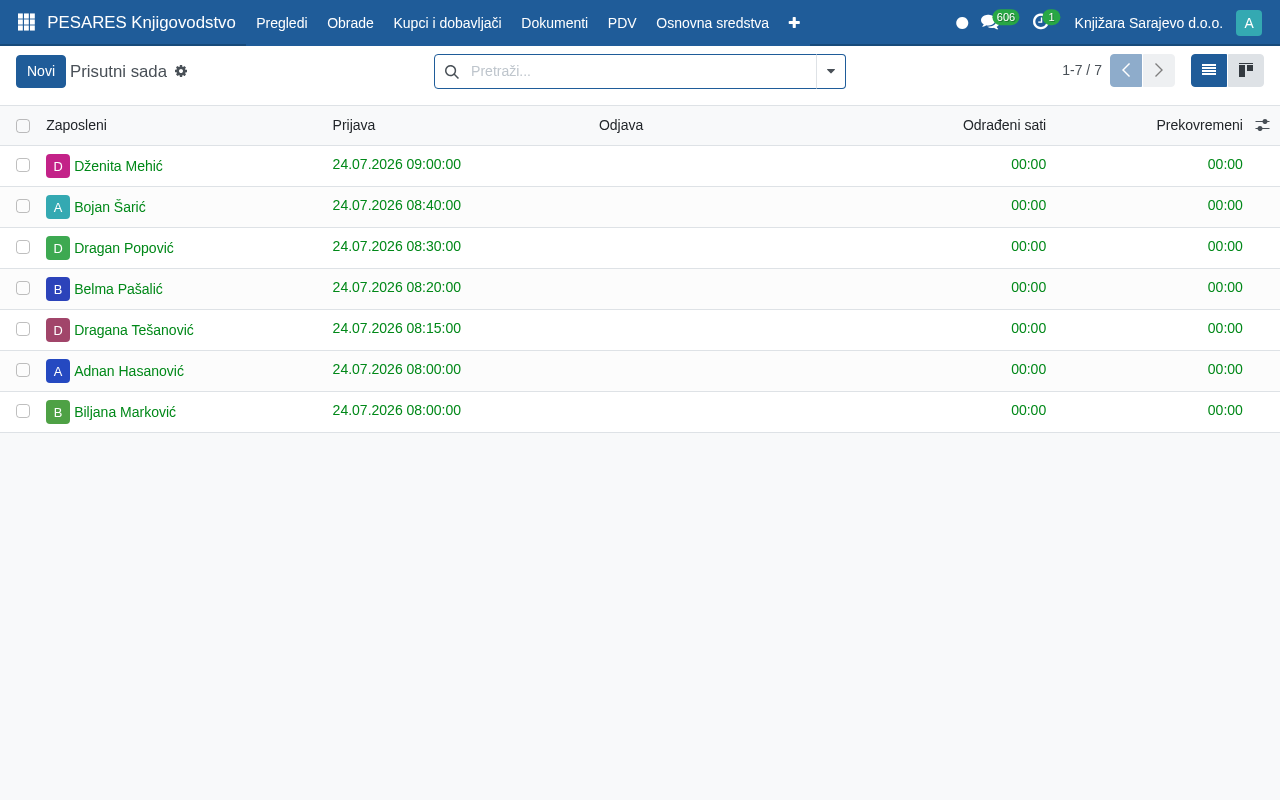Open the Obrade menu

(x=350, y=23)
